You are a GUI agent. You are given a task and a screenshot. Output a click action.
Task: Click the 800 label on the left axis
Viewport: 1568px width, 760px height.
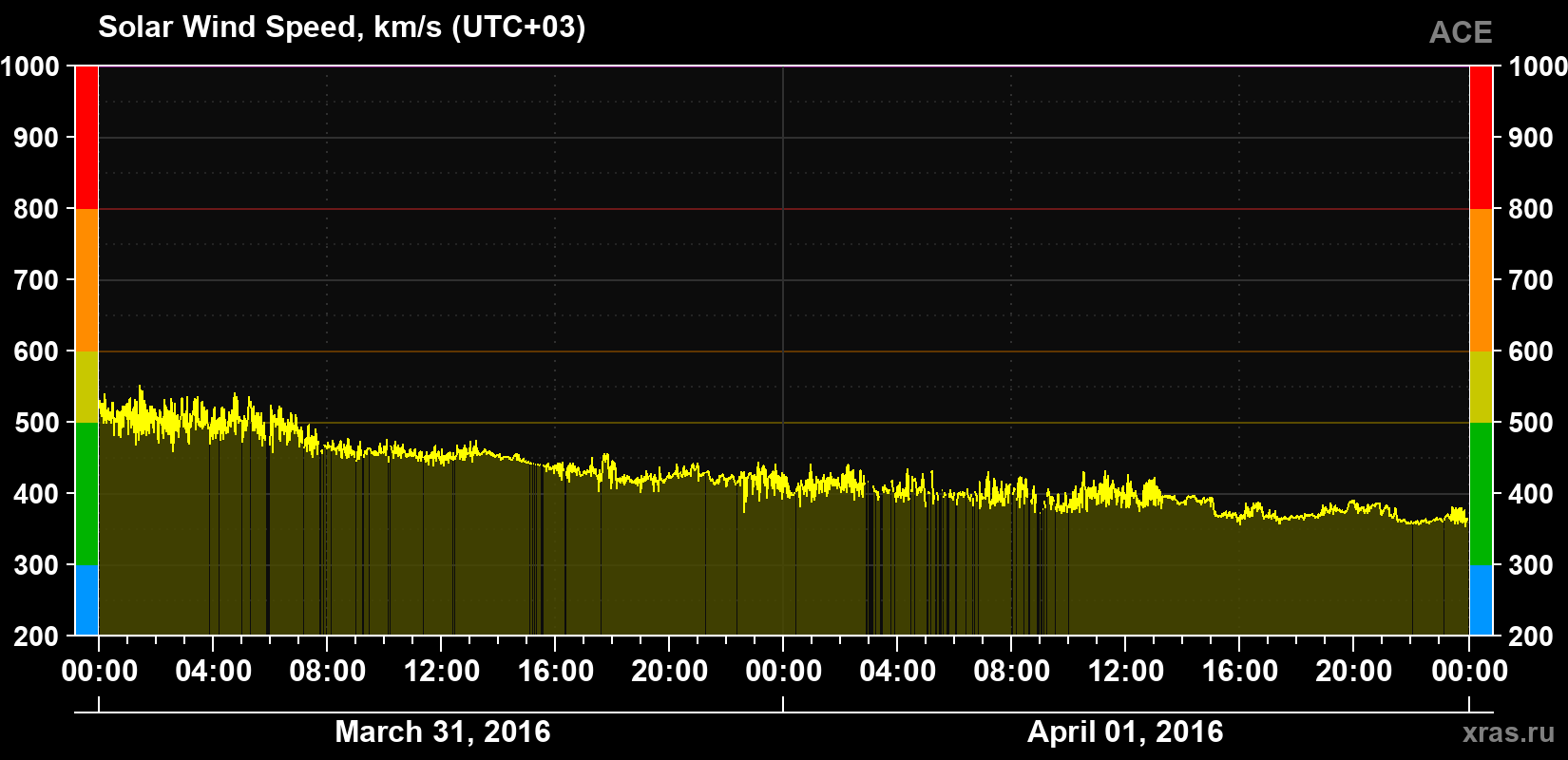[x=36, y=209]
